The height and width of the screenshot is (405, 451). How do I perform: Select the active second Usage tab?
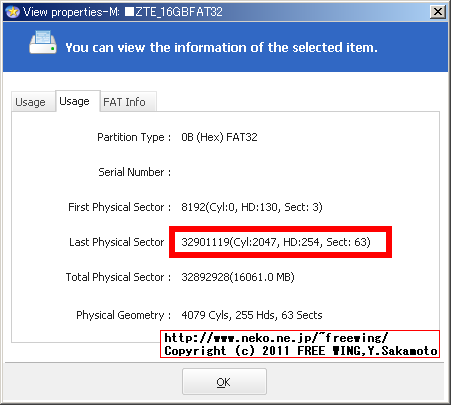78,101
